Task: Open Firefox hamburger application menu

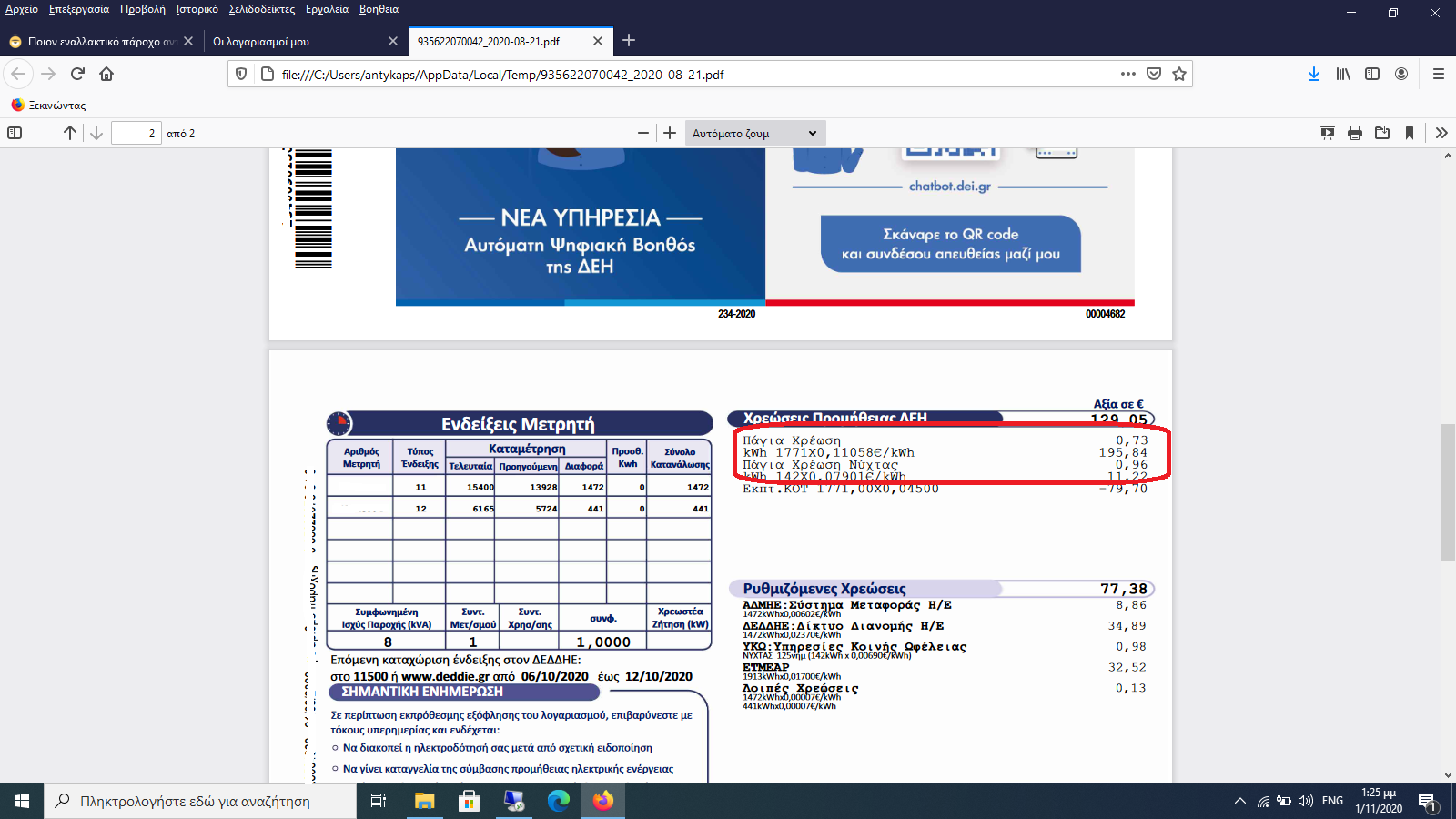Action: tap(1439, 74)
